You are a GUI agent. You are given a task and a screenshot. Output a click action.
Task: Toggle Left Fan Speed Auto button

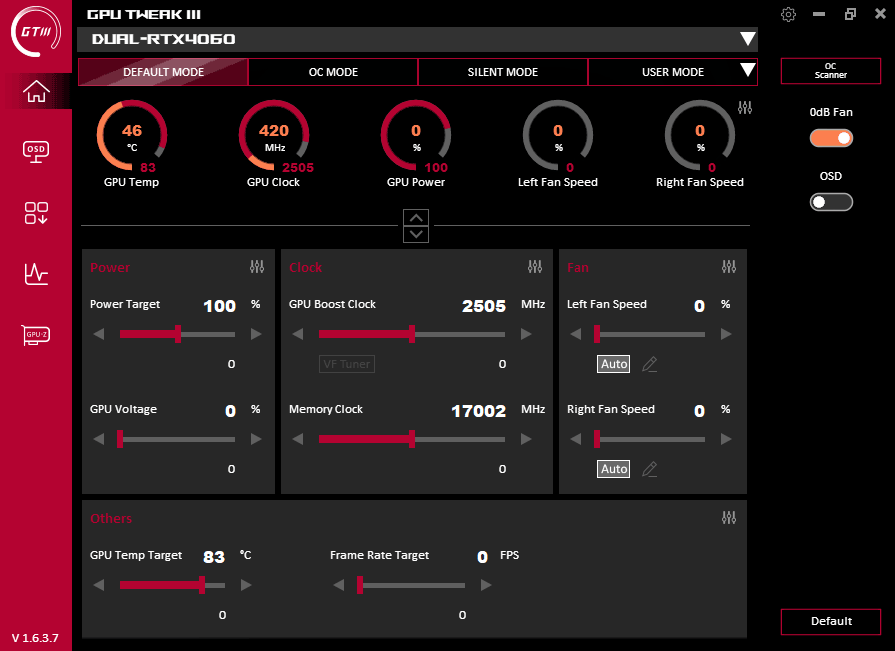coord(614,364)
